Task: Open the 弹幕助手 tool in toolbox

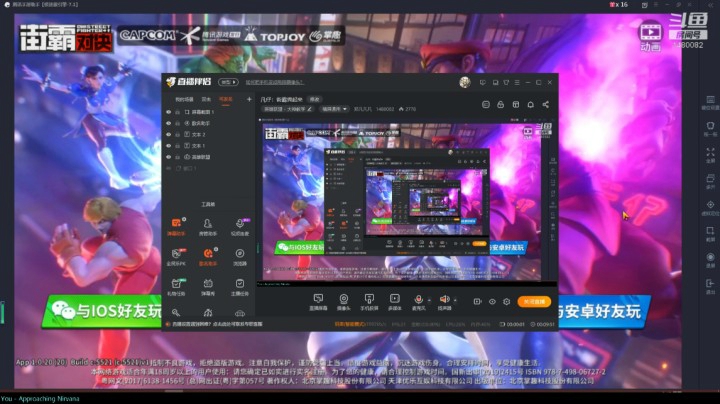Action: (x=176, y=227)
